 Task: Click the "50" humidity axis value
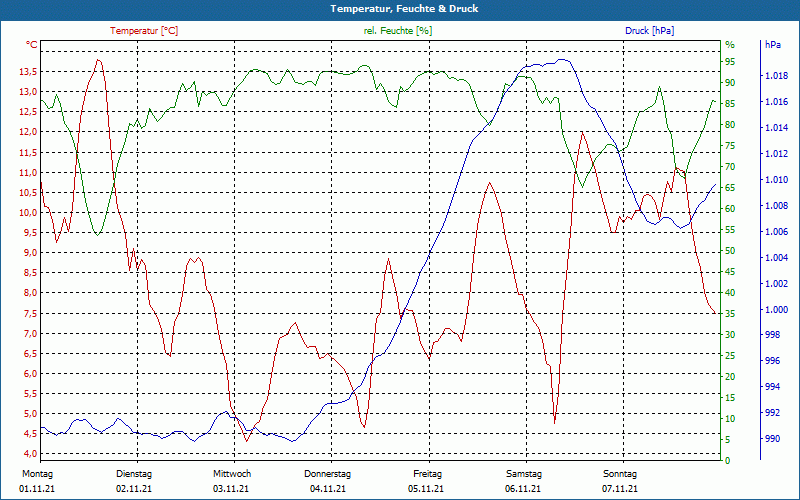click(x=730, y=251)
